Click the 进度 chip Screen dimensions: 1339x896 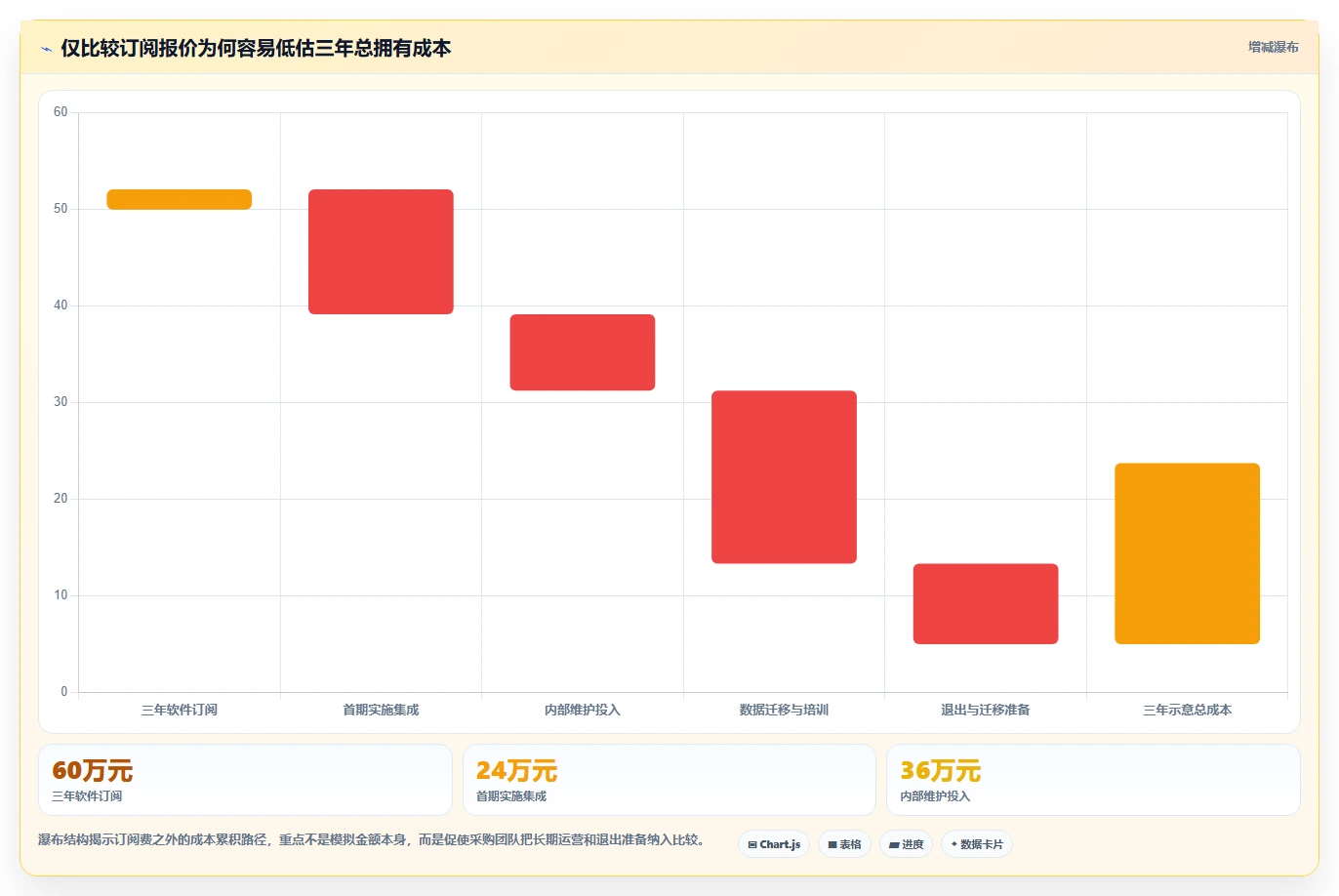(907, 844)
